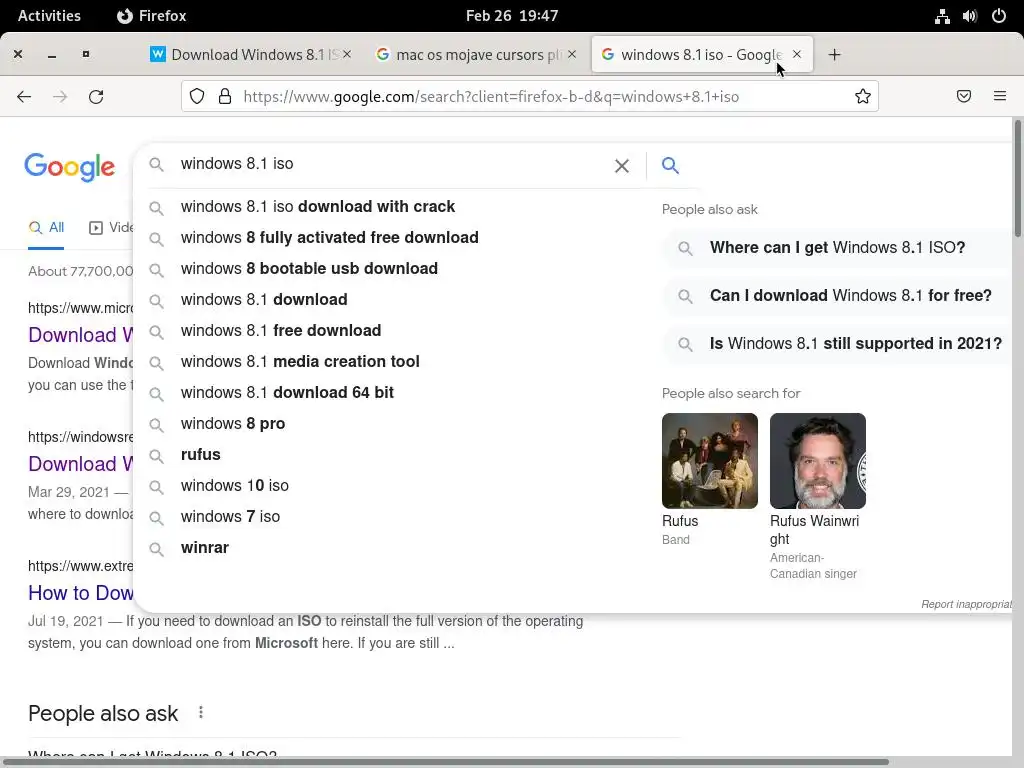Screen dimensions: 1024x768
Task: Go back using the browser back arrow
Action: pyautogui.click(x=24, y=97)
